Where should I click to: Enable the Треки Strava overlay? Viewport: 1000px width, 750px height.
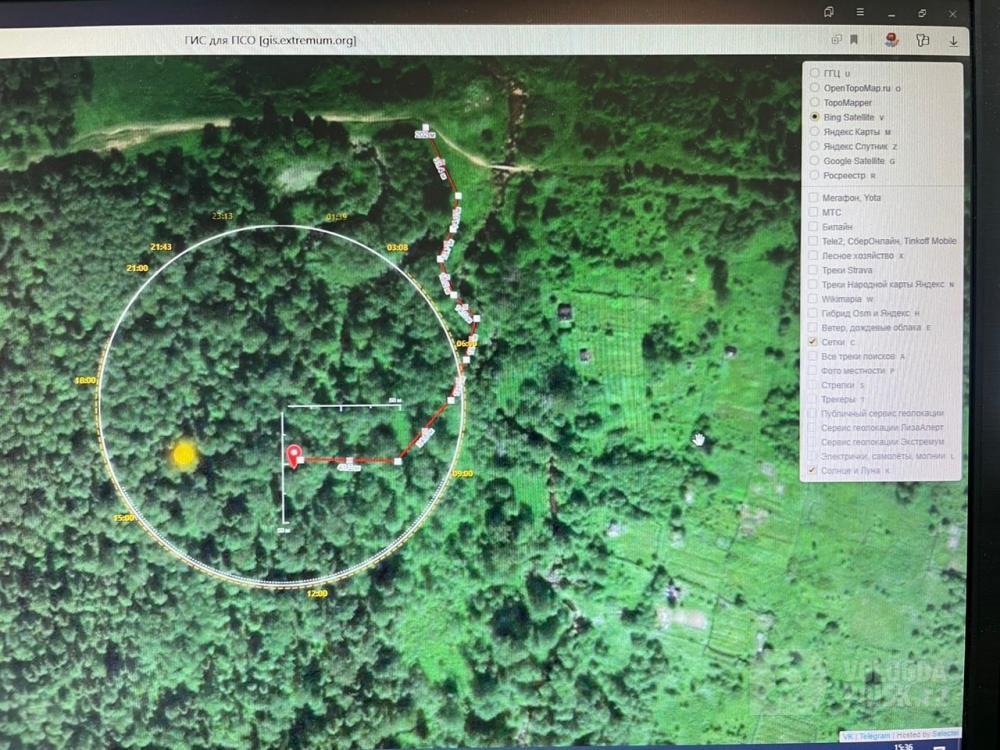point(813,270)
